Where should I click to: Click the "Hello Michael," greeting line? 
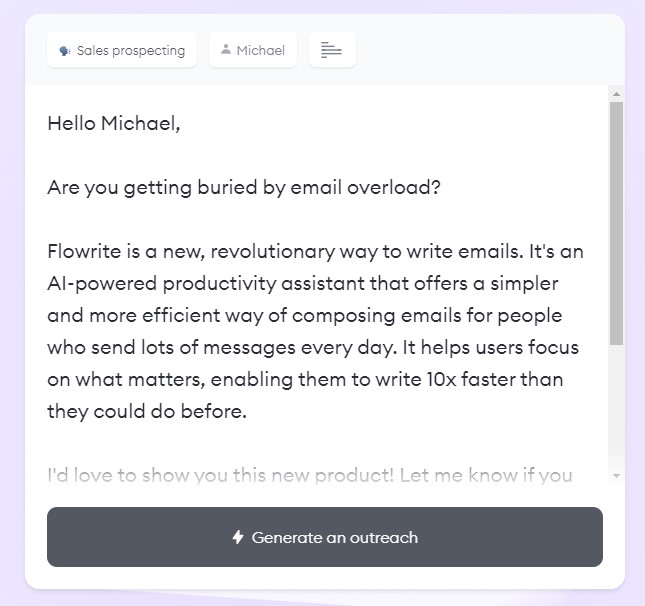click(113, 124)
